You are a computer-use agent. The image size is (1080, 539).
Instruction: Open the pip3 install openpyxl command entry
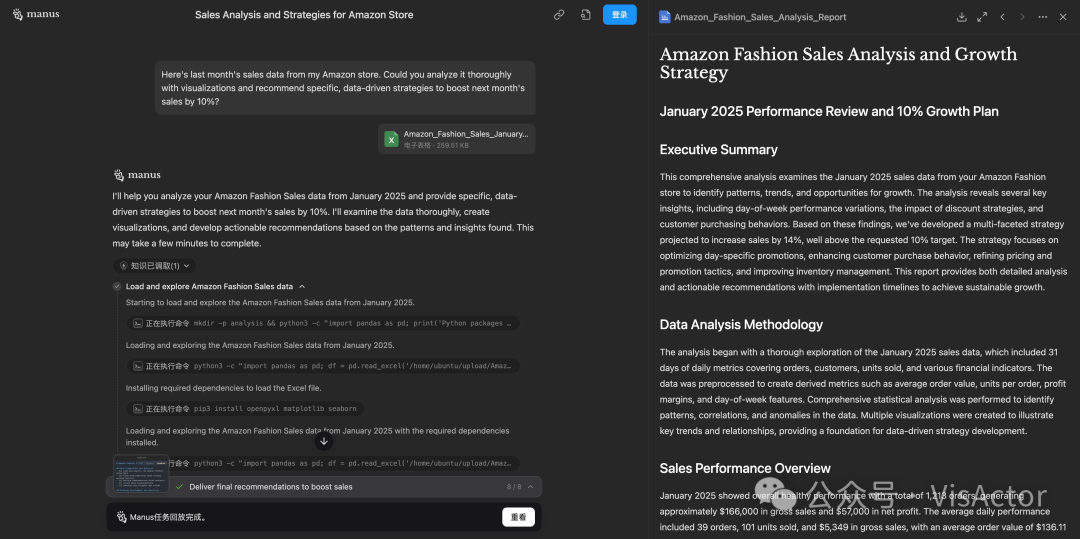[x=247, y=409]
